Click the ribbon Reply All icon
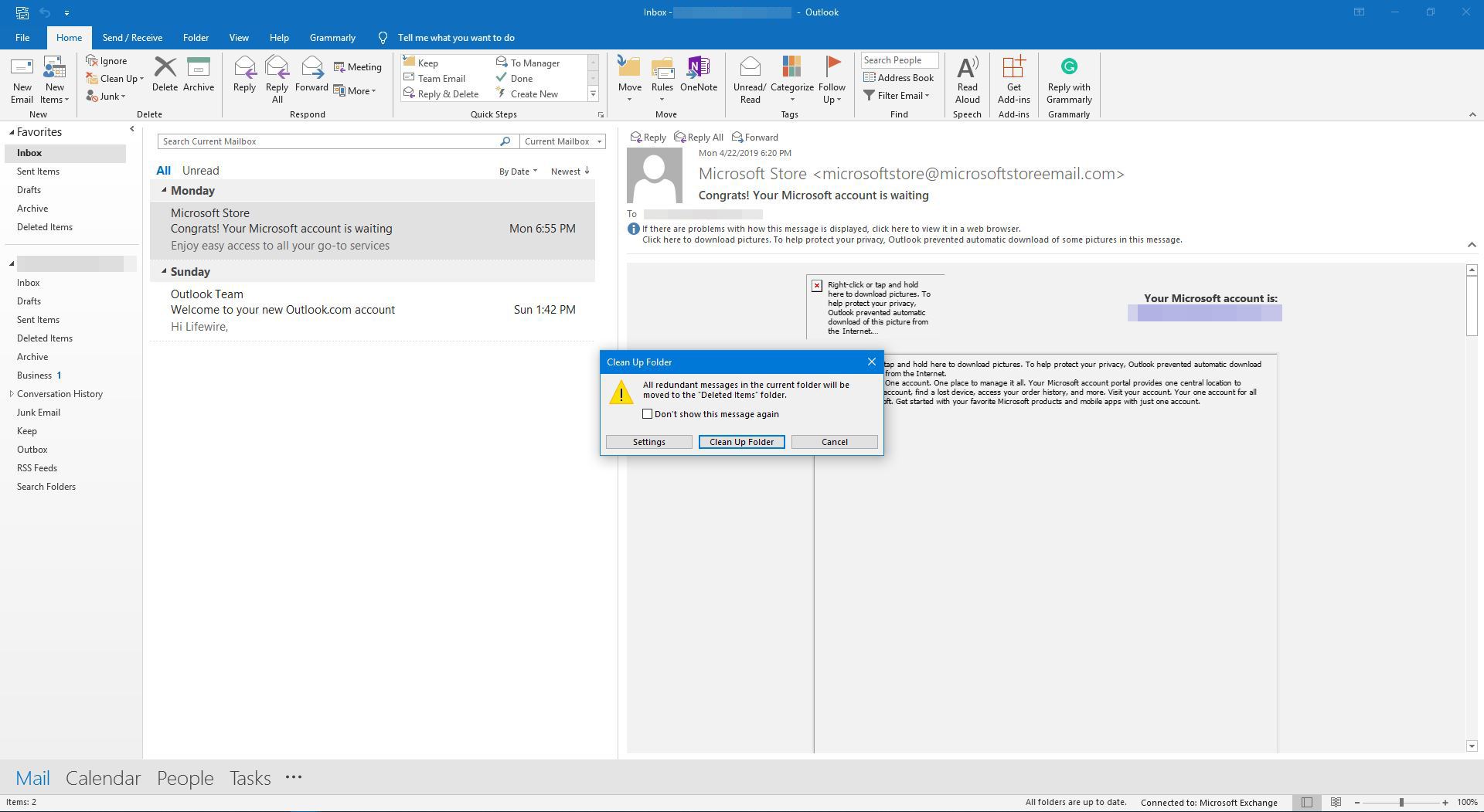Screen dimensions: 1484x812 coord(277,67)
